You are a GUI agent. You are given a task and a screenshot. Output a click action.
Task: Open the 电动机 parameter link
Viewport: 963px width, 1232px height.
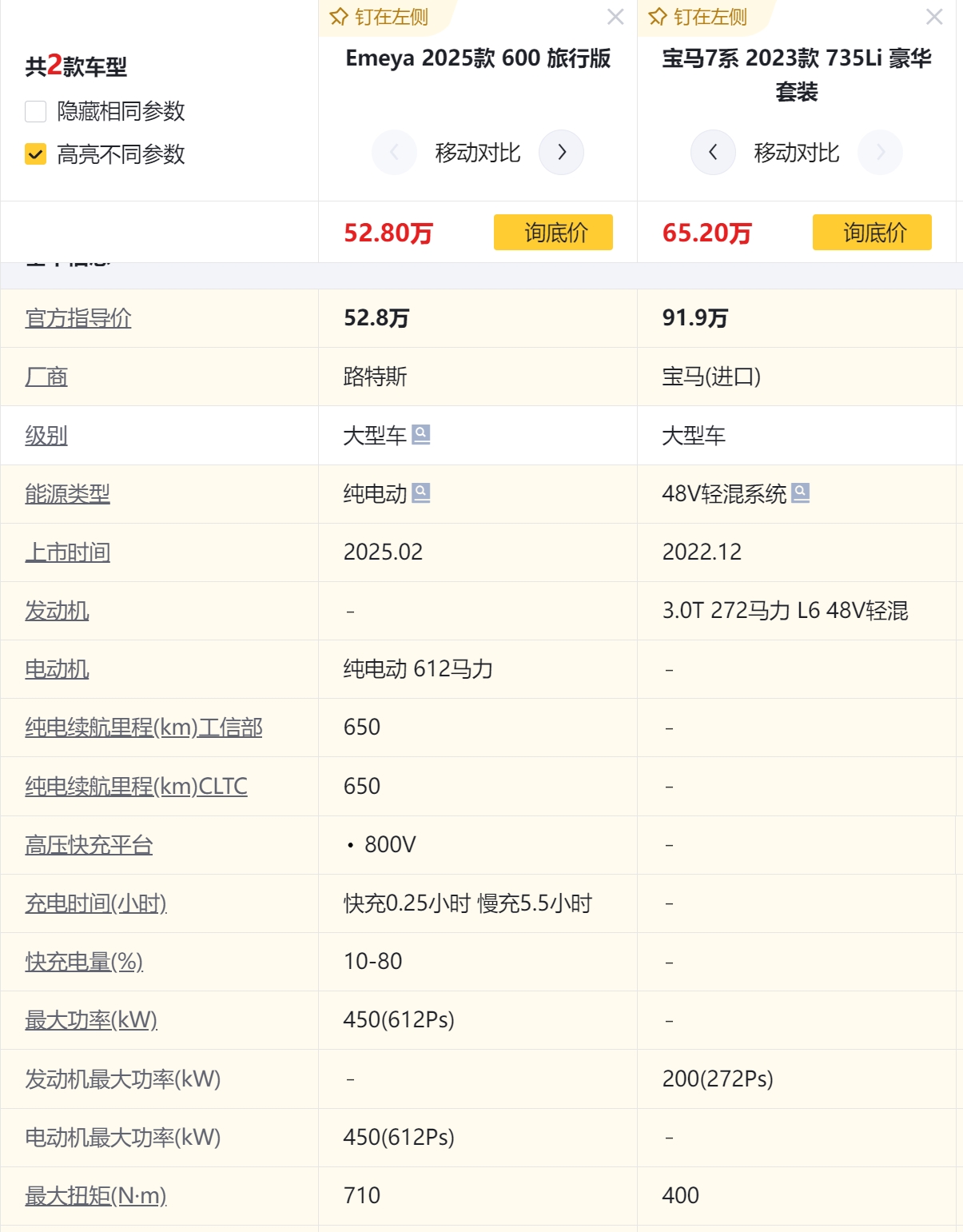(x=57, y=669)
